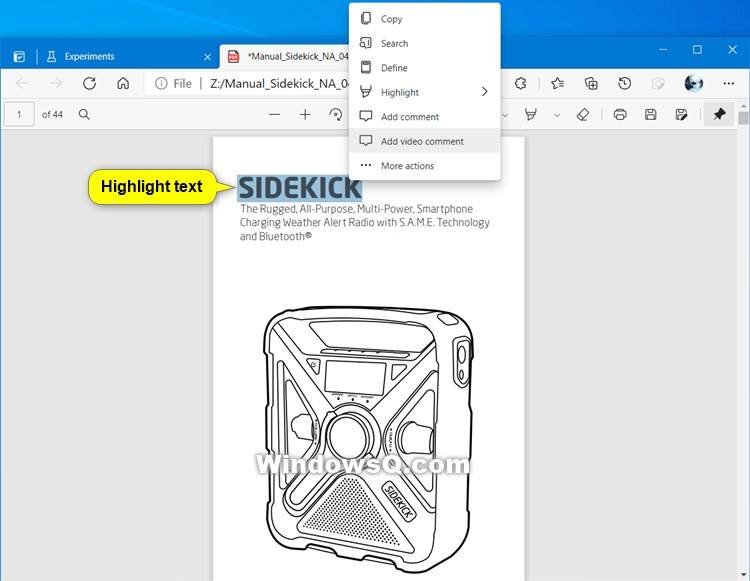The image size is (750, 581).
Task: Click the radio illustration in PDF
Action: pyautogui.click(x=368, y=439)
